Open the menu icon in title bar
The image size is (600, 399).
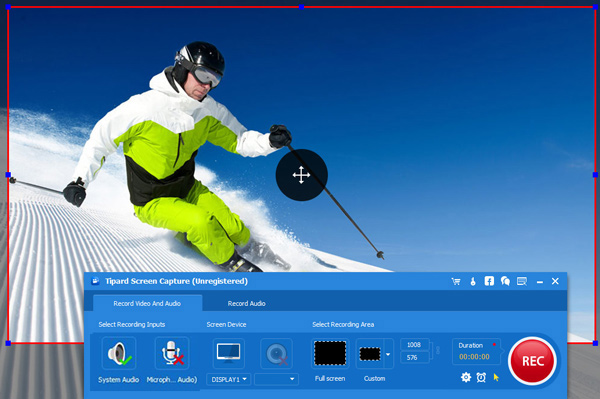pos(522,282)
